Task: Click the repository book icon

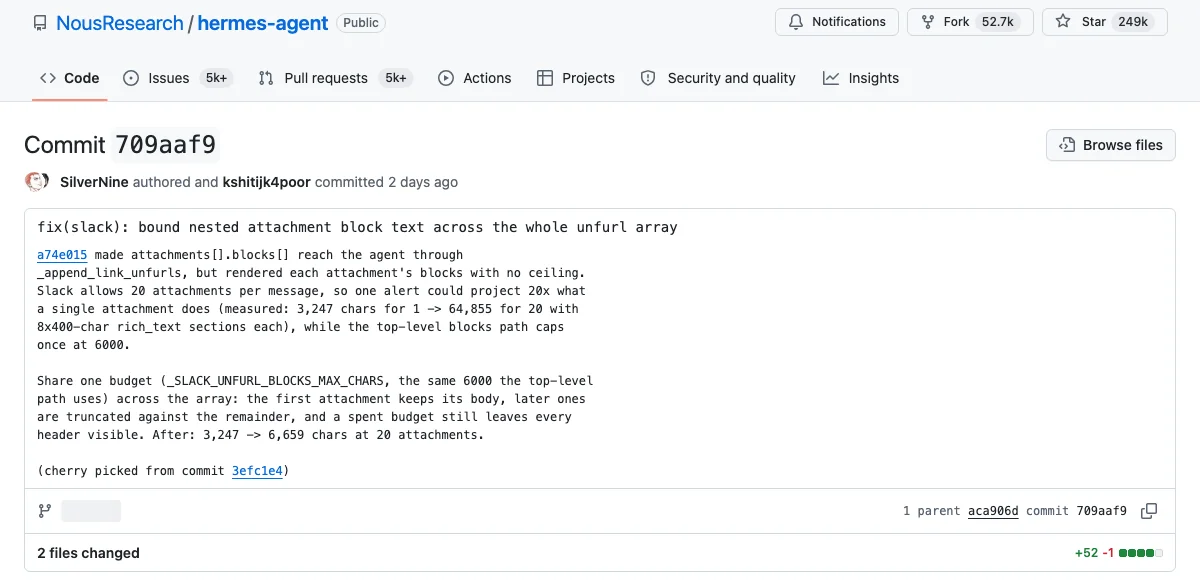Action: tap(40, 22)
